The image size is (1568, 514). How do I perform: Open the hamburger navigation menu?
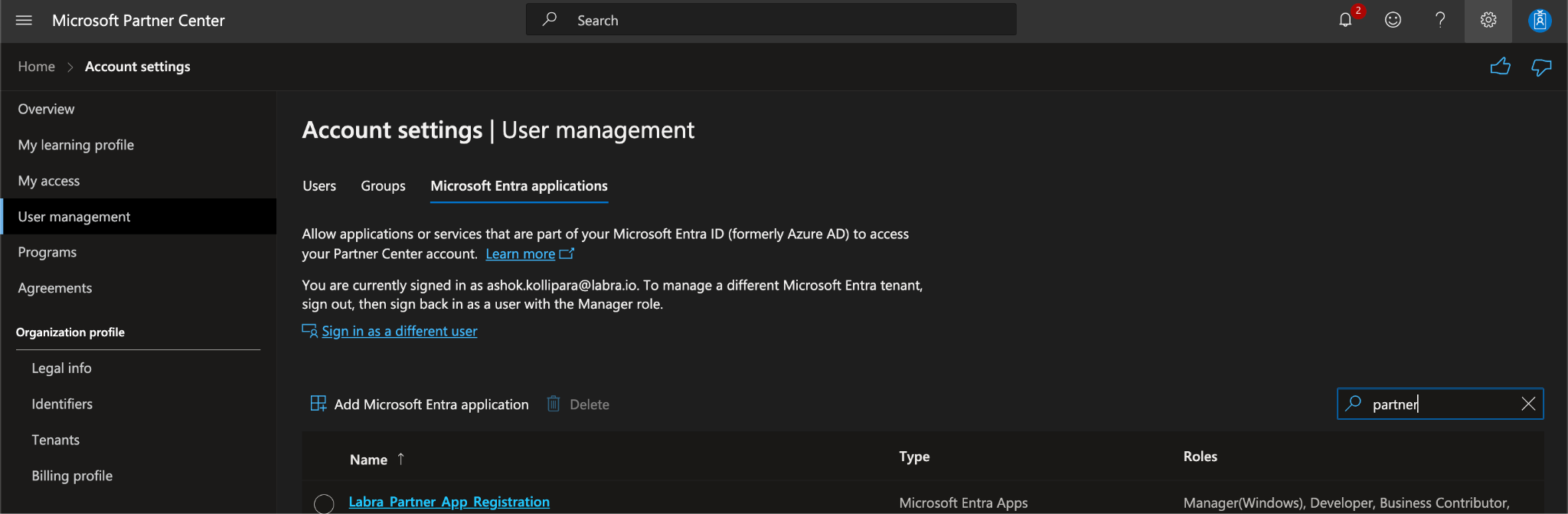(x=24, y=21)
